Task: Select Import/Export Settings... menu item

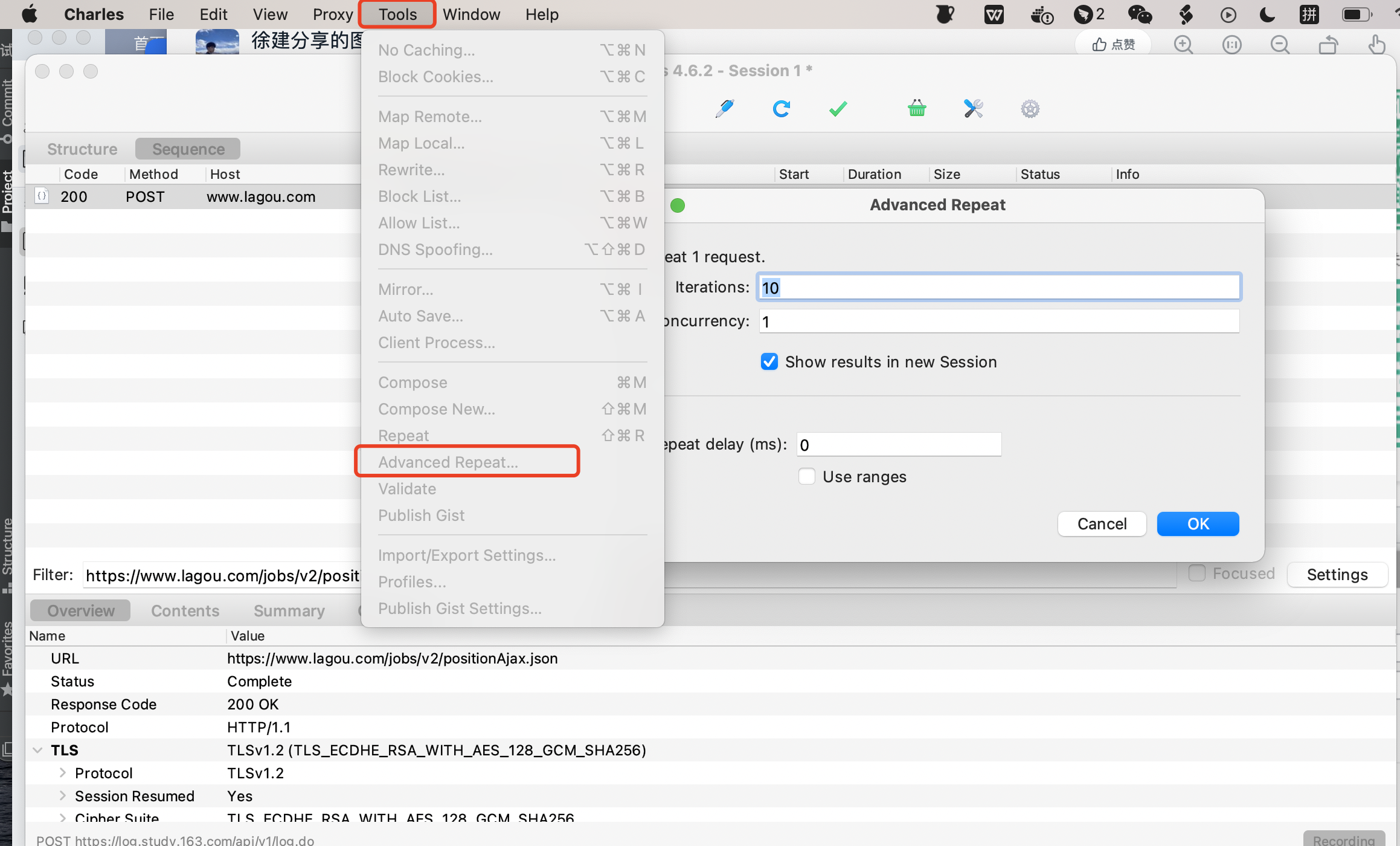Action: (466, 555)
